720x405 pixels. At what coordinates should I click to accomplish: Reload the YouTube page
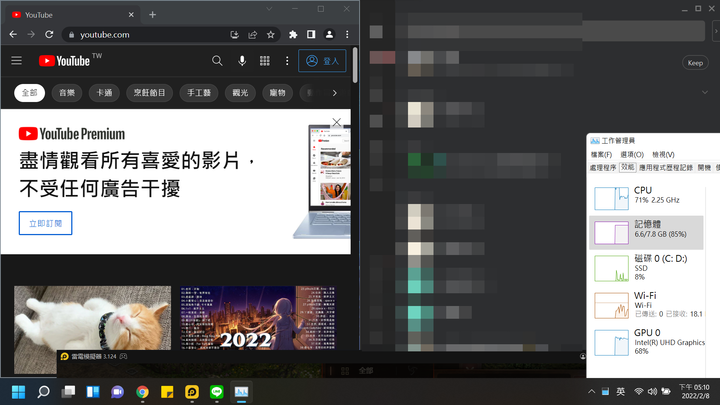(49, 34)
